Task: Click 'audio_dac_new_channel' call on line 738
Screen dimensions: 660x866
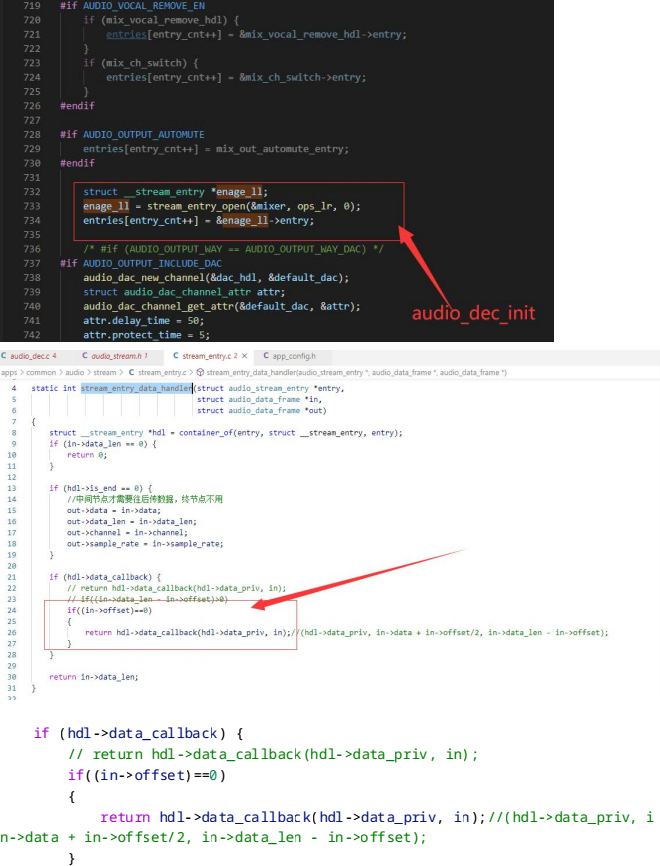Action: [144, 278]
